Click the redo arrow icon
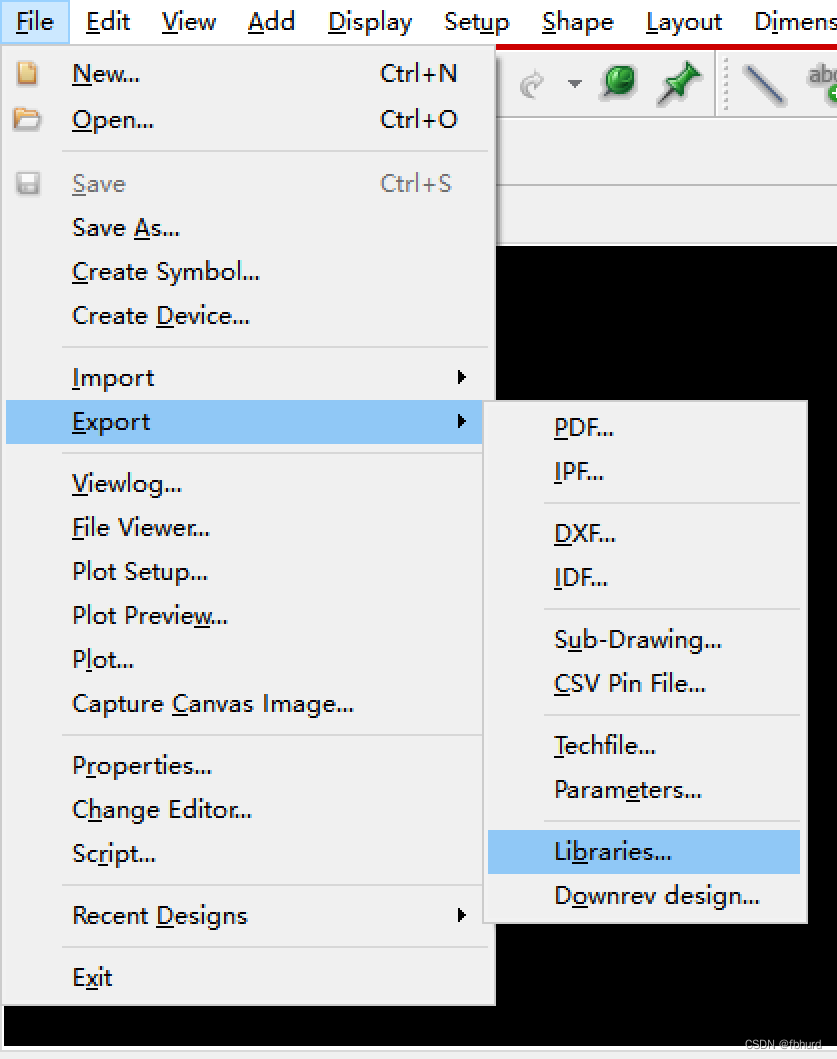This screenshot has width=837, height=1059. pyautogui.click(x=532, y=84)
